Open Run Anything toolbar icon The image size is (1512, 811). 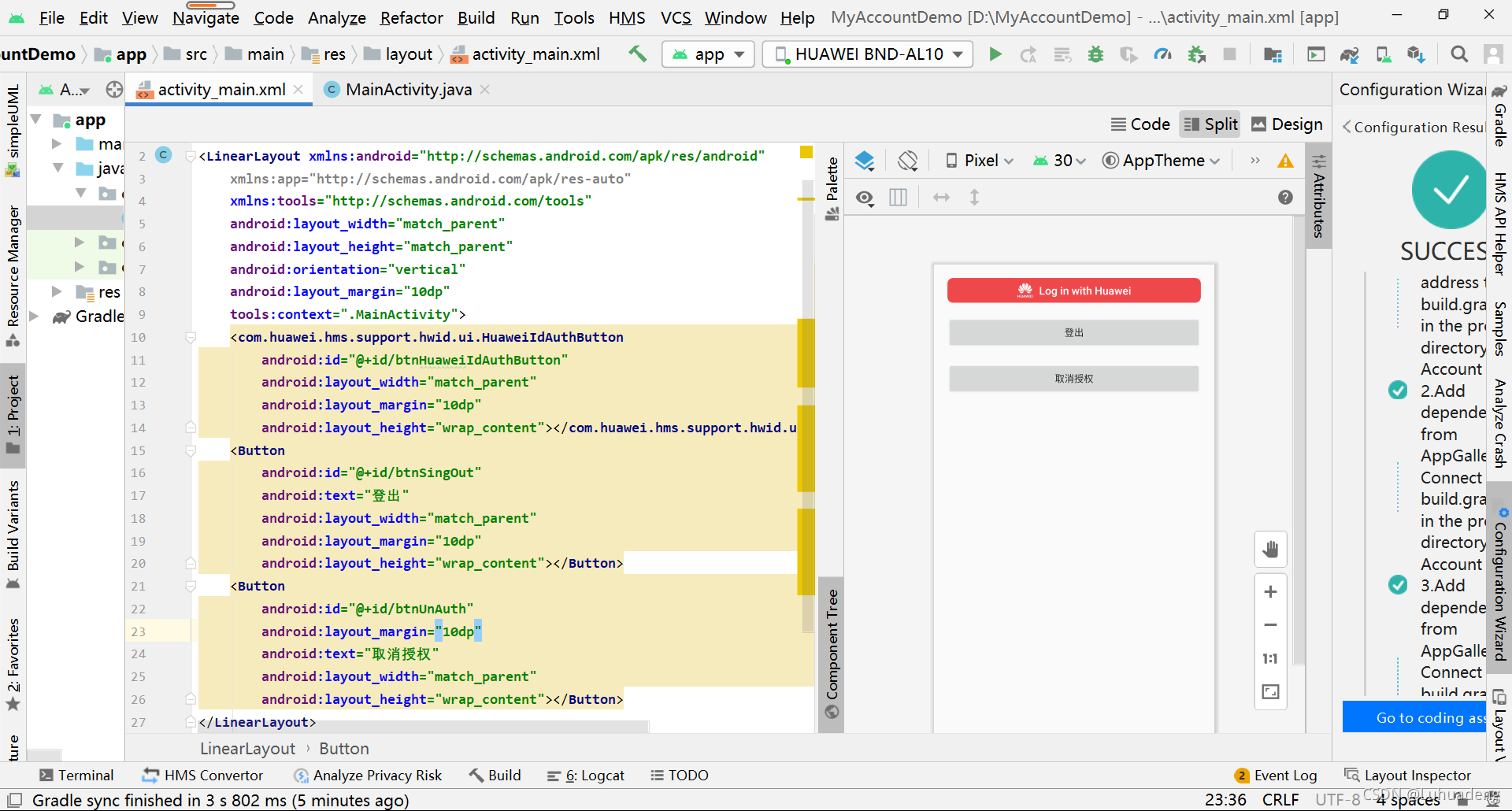tap(1316, 54)
